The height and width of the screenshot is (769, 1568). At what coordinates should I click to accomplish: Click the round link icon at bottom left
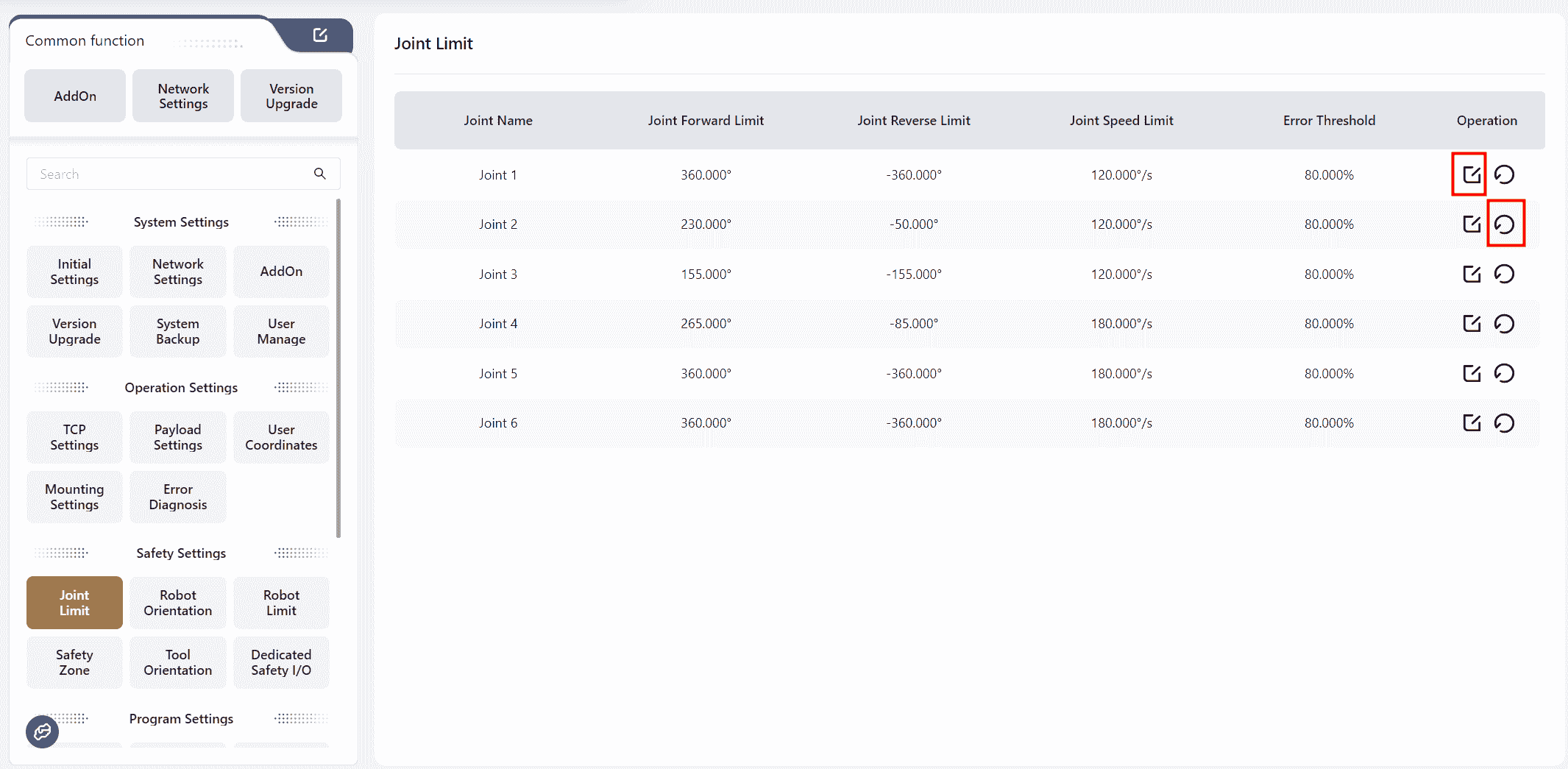pyautogui.click(x=42, y=731)
